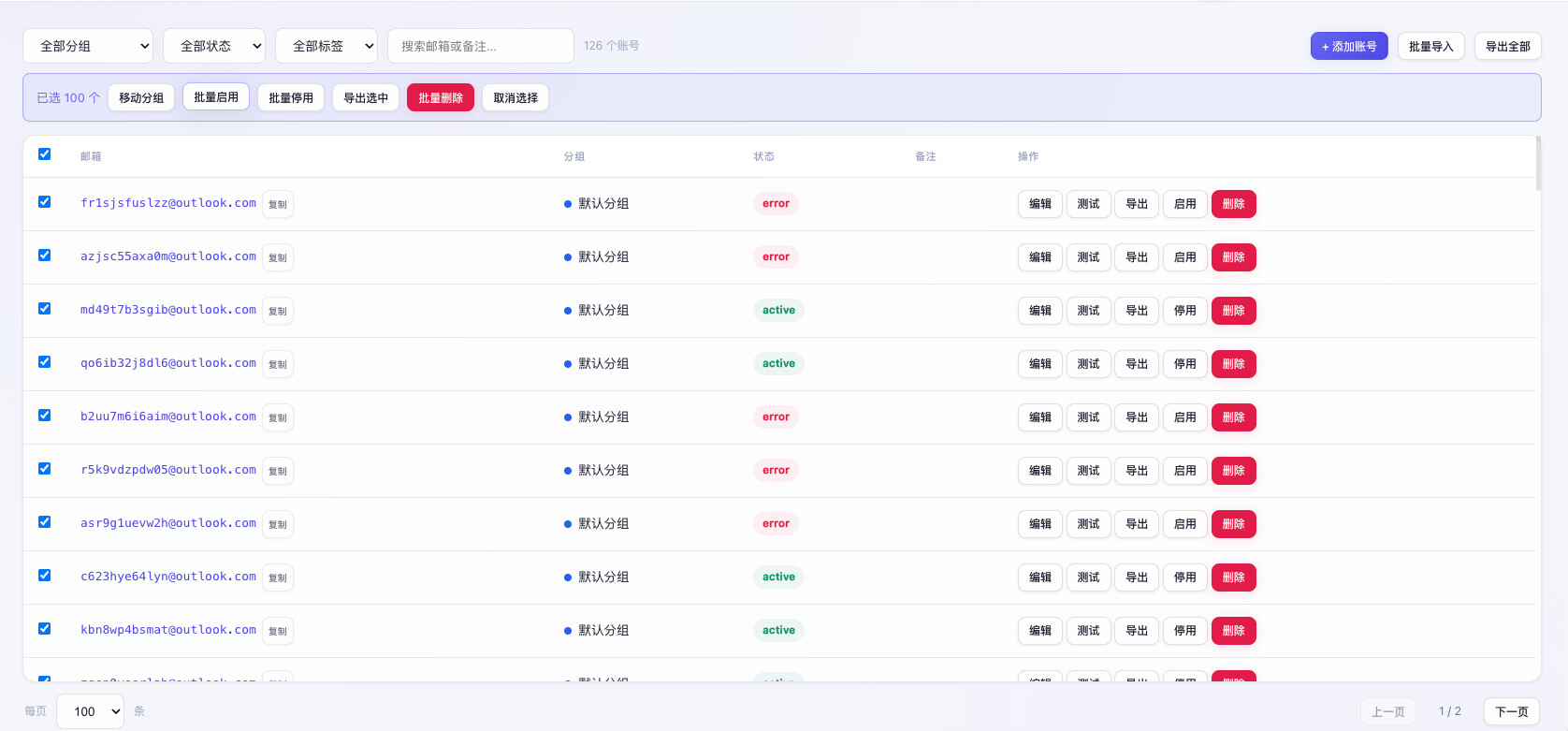The image size is (1568, 731).
Task: Click 导出 for b2uu7m6i6aim@outlook.com
Action: coord(1137,417)
